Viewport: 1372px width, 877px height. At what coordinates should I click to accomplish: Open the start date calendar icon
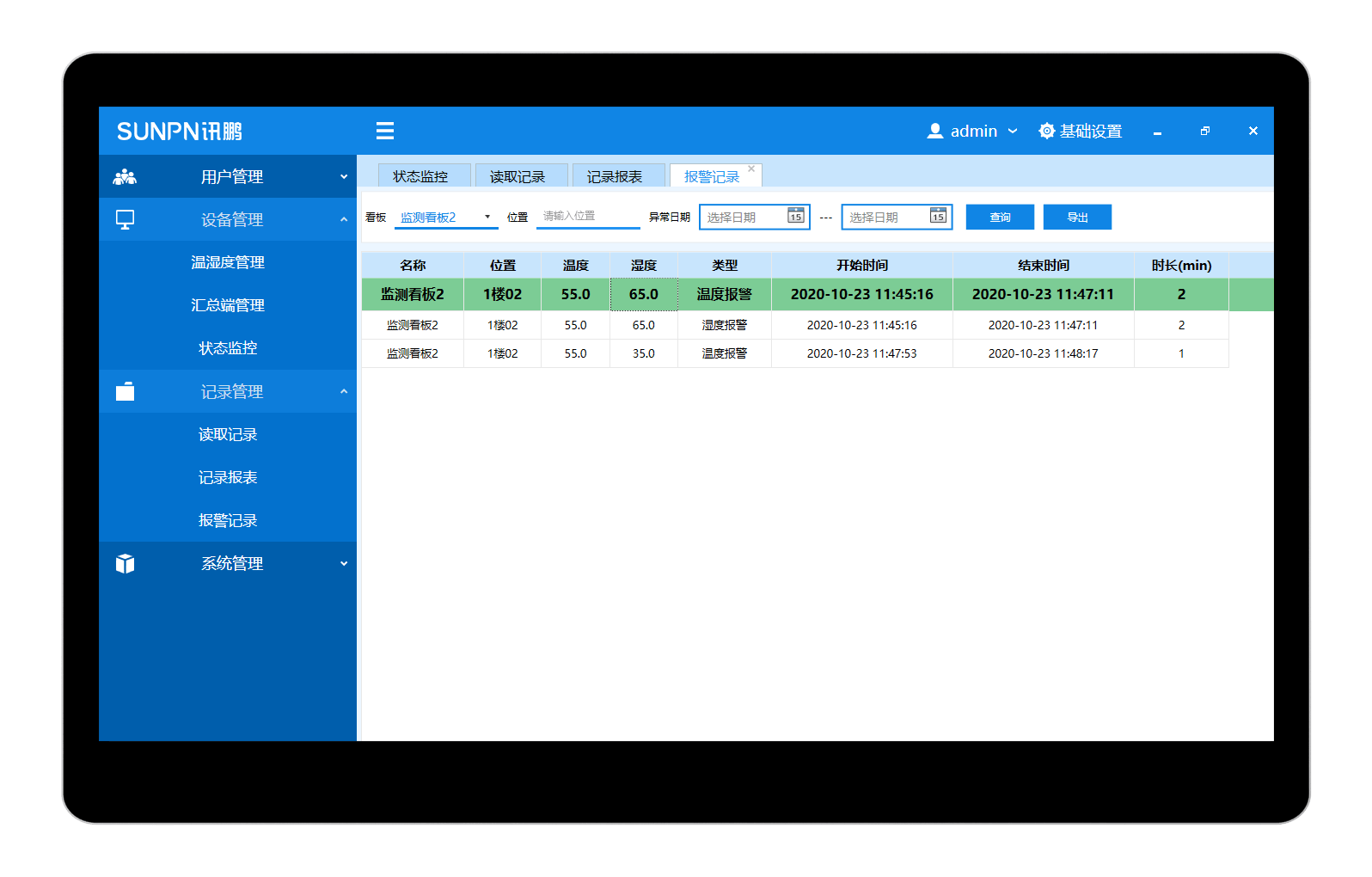tap(796, 216)
